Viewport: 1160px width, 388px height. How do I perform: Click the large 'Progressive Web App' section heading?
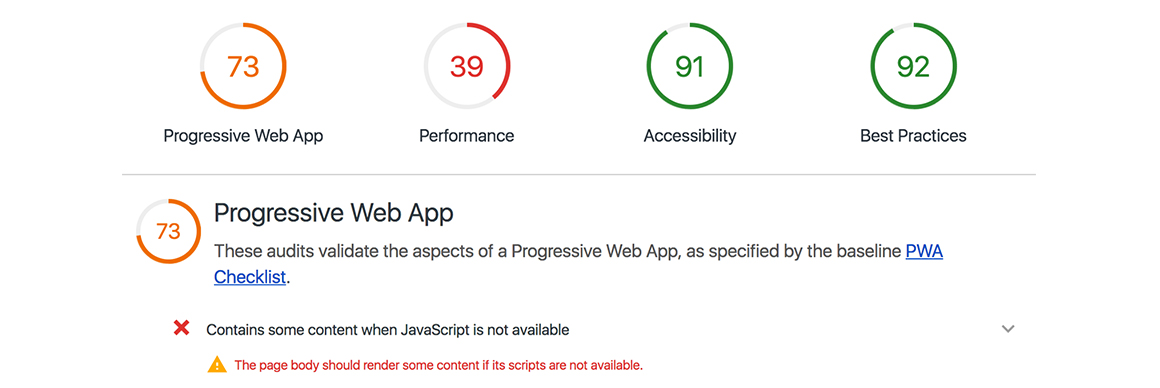pyautogui.click(x=334, y=214)
